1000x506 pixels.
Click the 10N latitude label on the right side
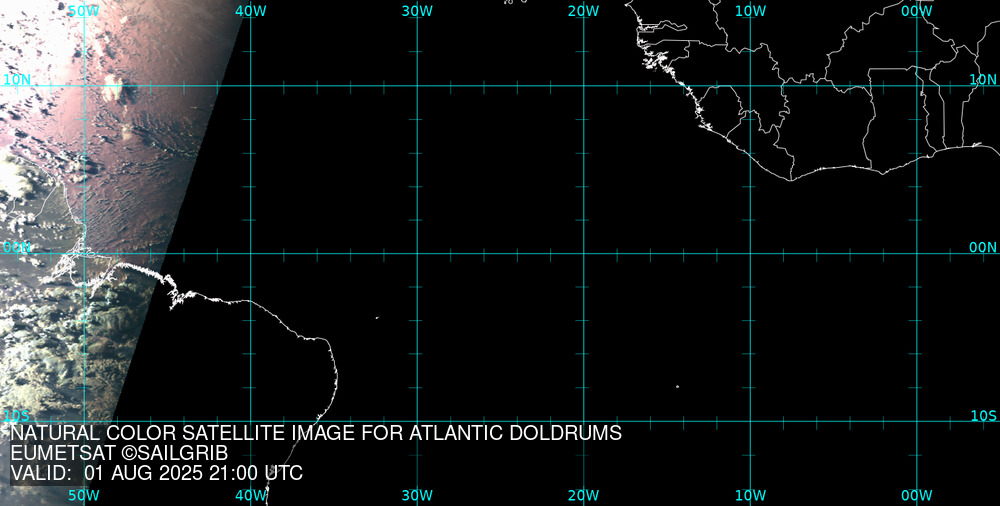pyautogui.click(x=983, y=80)
